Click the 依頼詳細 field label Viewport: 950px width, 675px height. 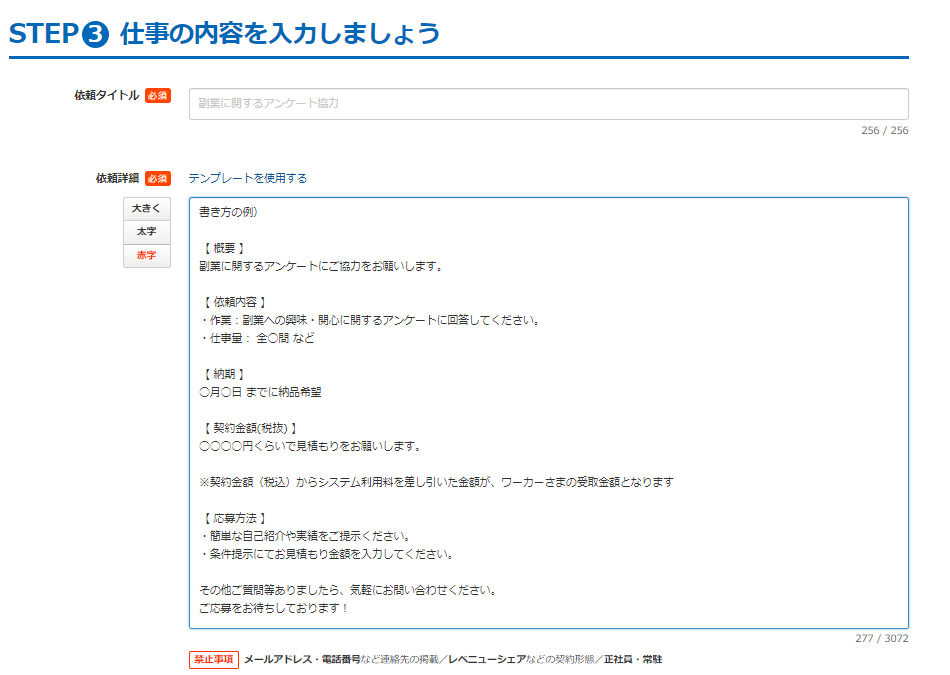coord(117,179)
